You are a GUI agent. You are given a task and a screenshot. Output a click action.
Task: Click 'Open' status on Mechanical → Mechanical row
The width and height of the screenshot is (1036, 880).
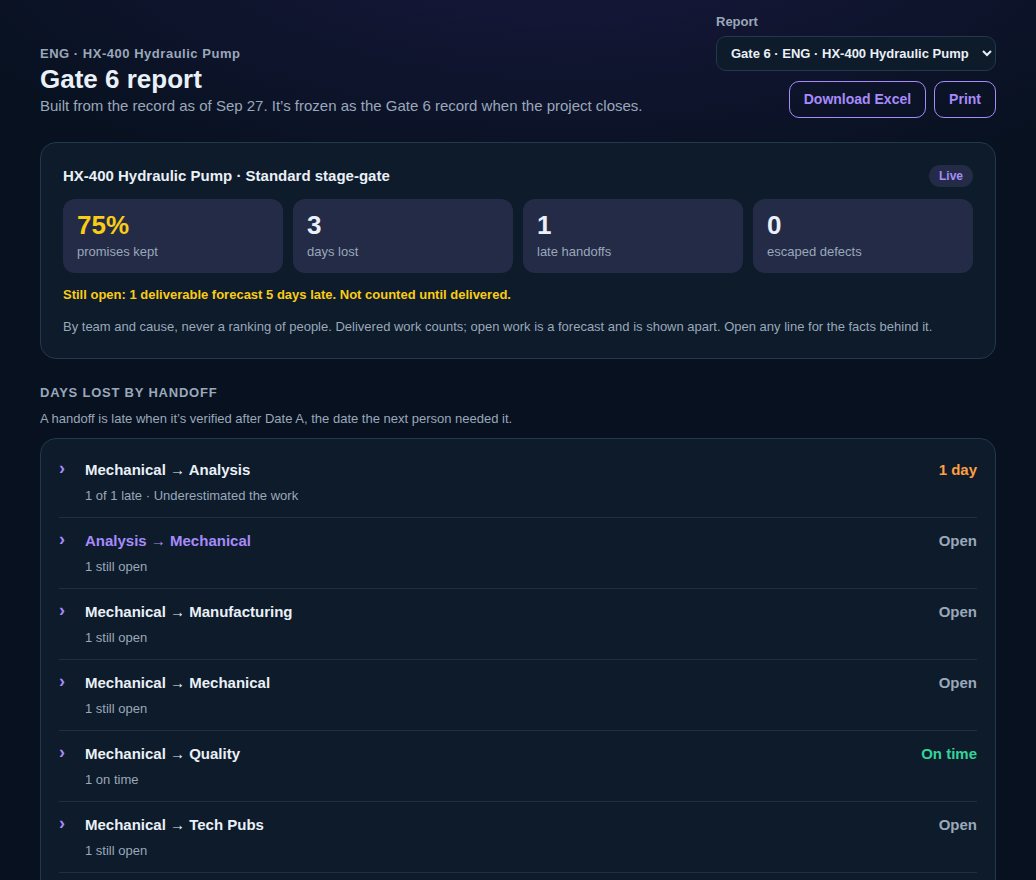(x=957, y=683)
